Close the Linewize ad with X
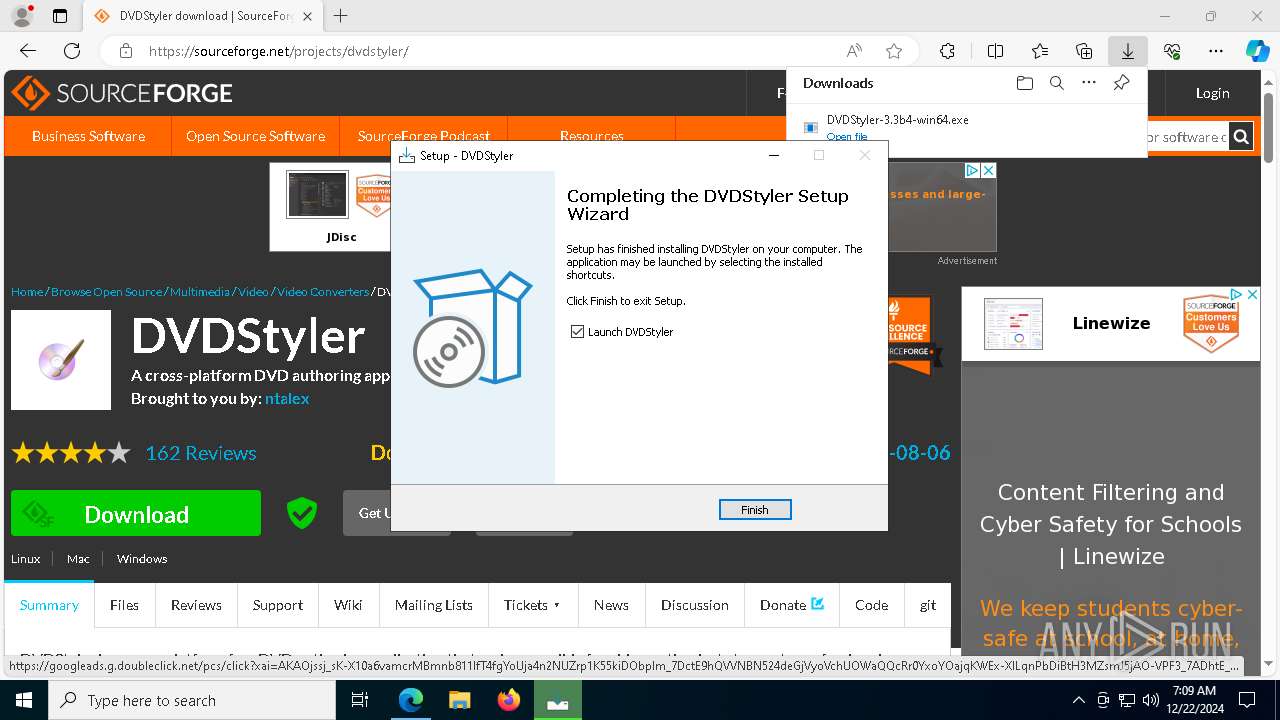This screenshot has width=1280, height=720. click(x=1251, y=294)
